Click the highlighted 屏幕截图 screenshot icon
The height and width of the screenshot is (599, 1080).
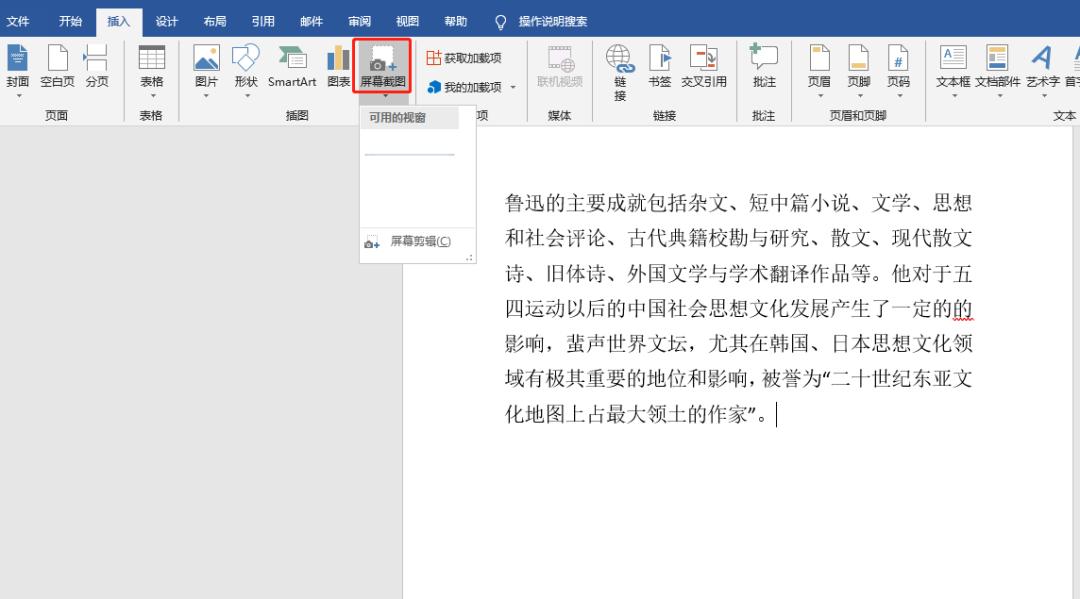[380, 62]
